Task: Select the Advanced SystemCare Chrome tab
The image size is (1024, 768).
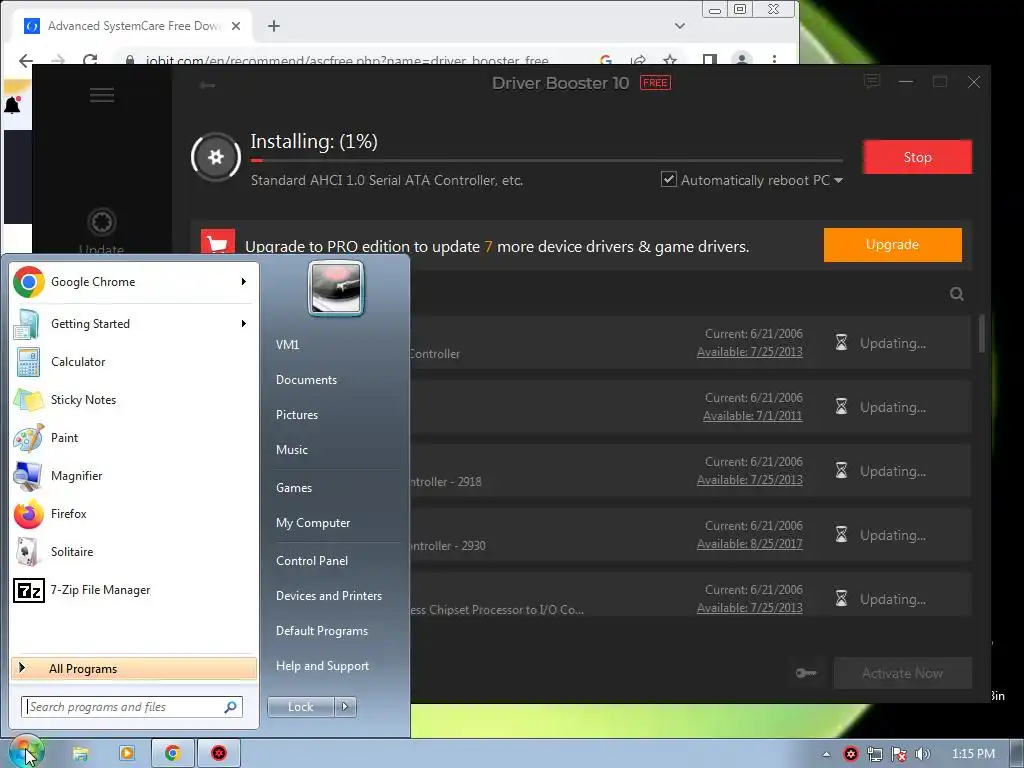Action: tap(133, 26)
